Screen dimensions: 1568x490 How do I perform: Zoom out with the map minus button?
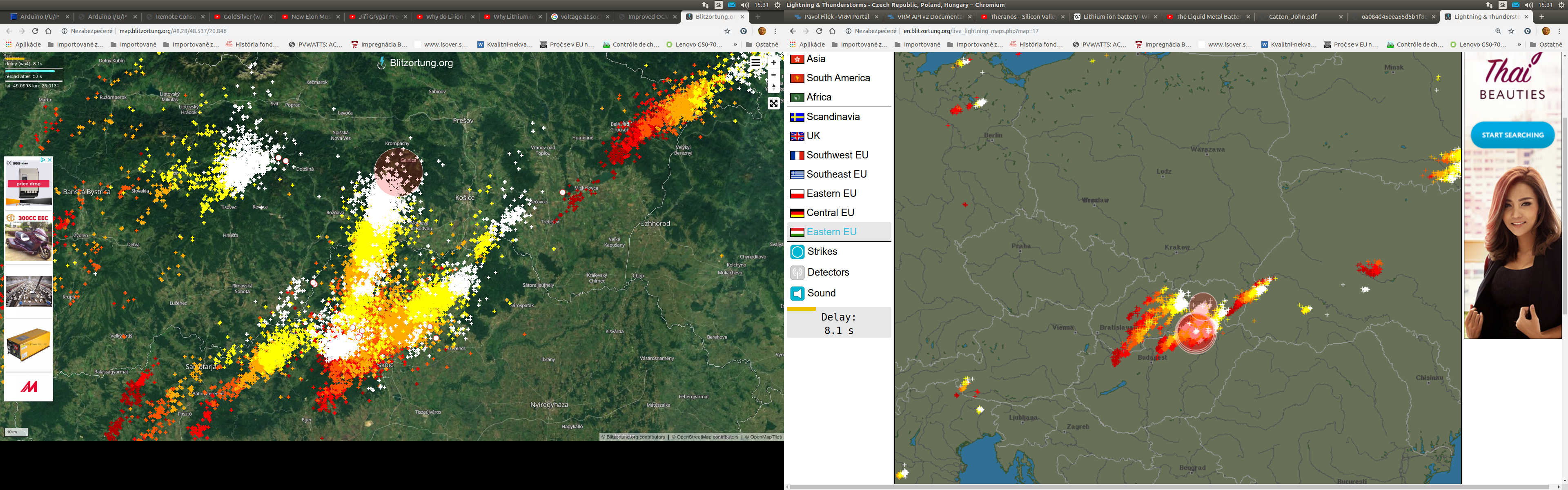tap(774, 75)
